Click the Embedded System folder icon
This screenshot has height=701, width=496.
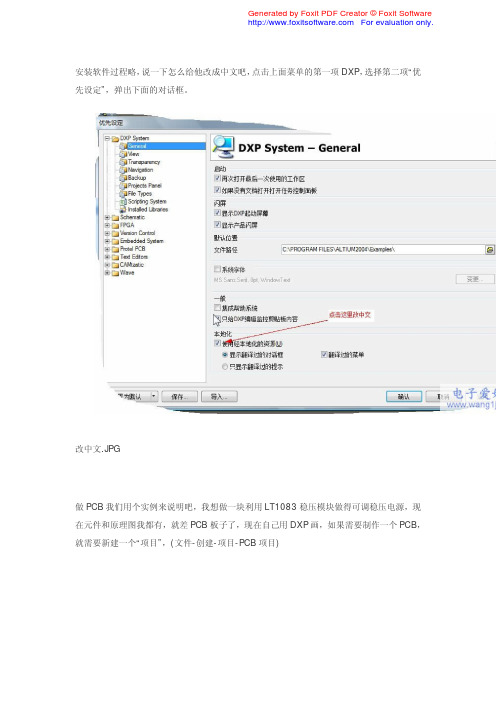click(x=115, y=241)
